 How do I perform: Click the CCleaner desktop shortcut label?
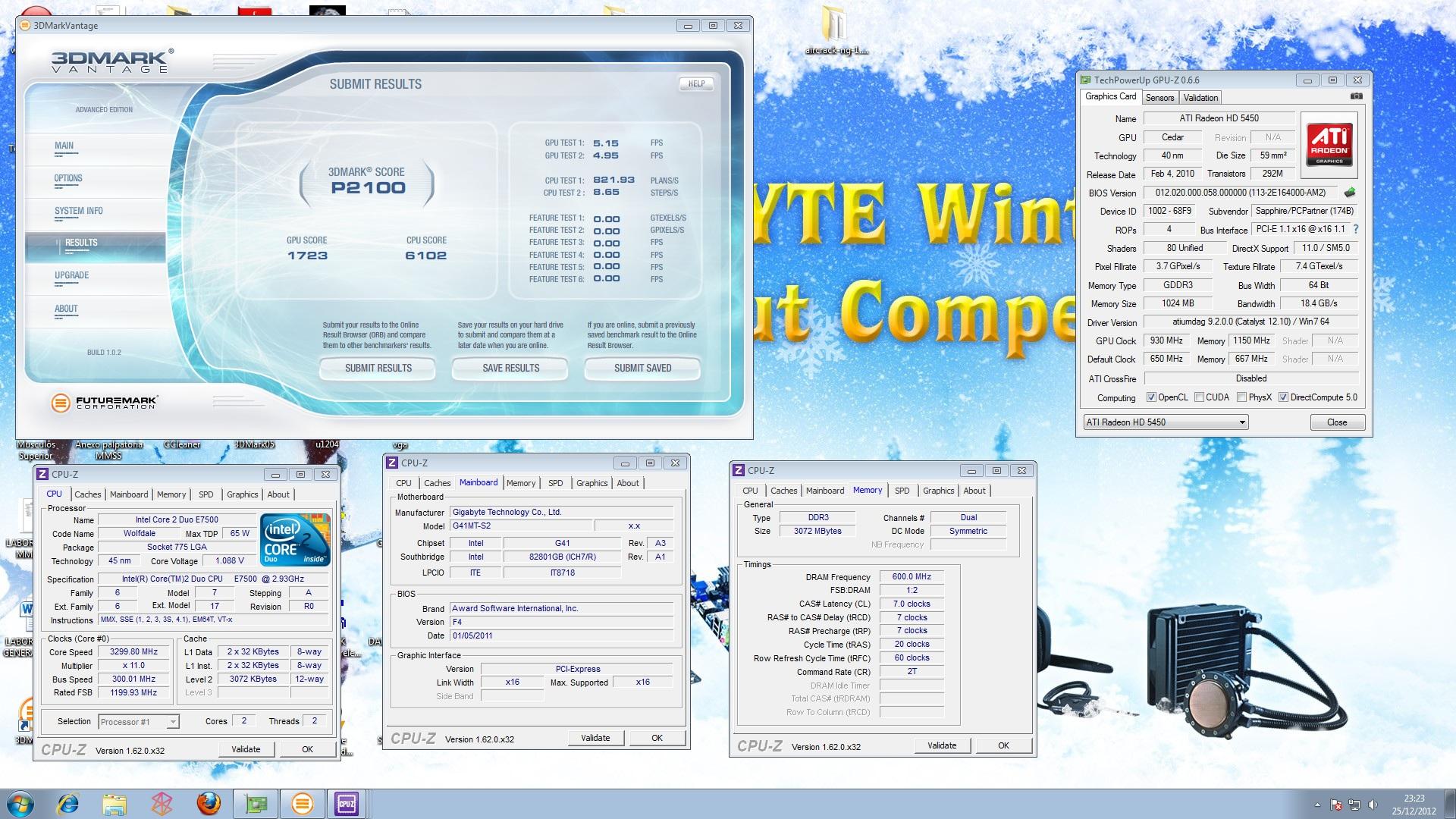pos(182,444)
